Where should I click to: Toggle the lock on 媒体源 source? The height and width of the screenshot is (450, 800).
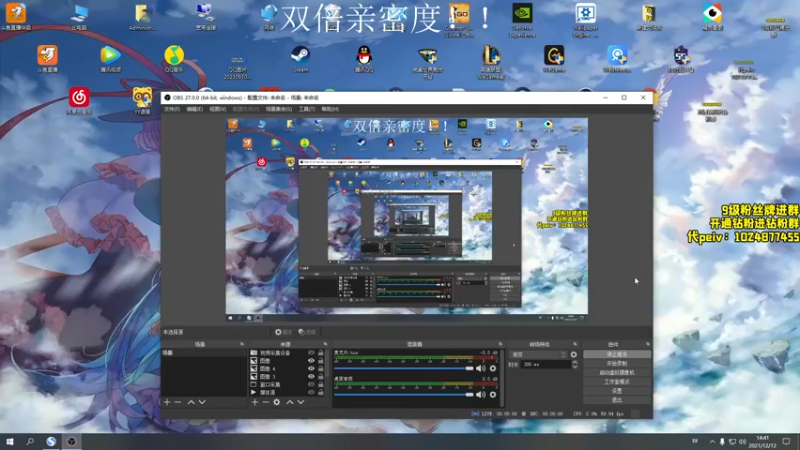(321, 392)
